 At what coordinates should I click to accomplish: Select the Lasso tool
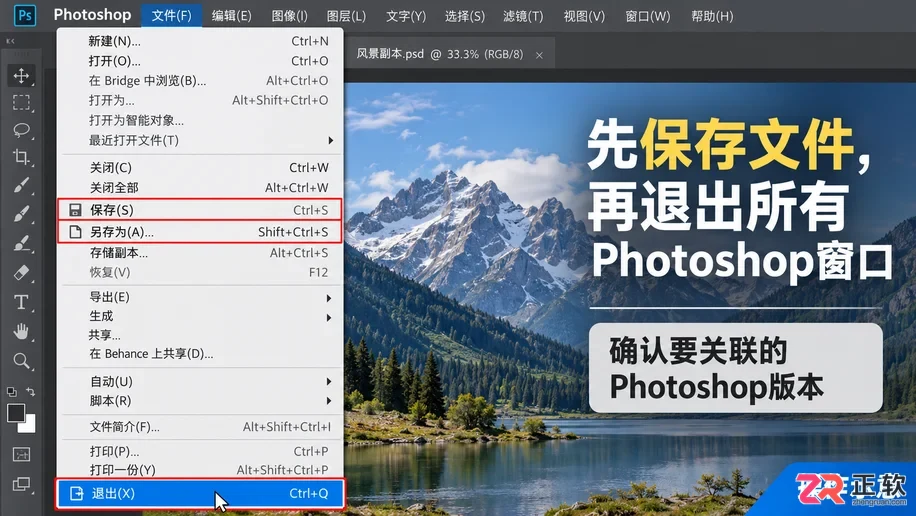click(21, 130)
